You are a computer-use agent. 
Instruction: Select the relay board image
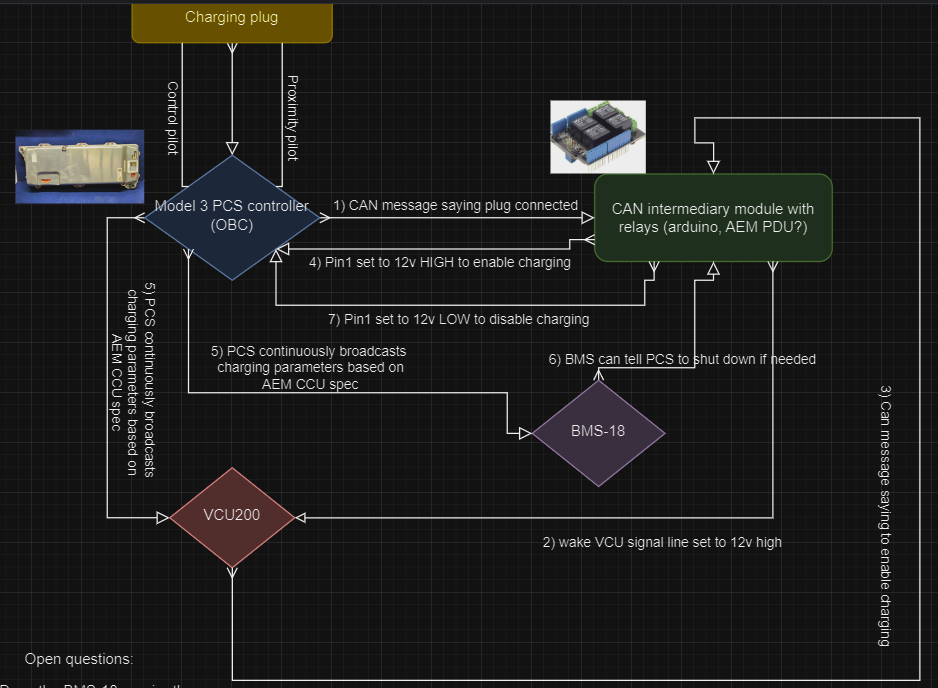598,135
